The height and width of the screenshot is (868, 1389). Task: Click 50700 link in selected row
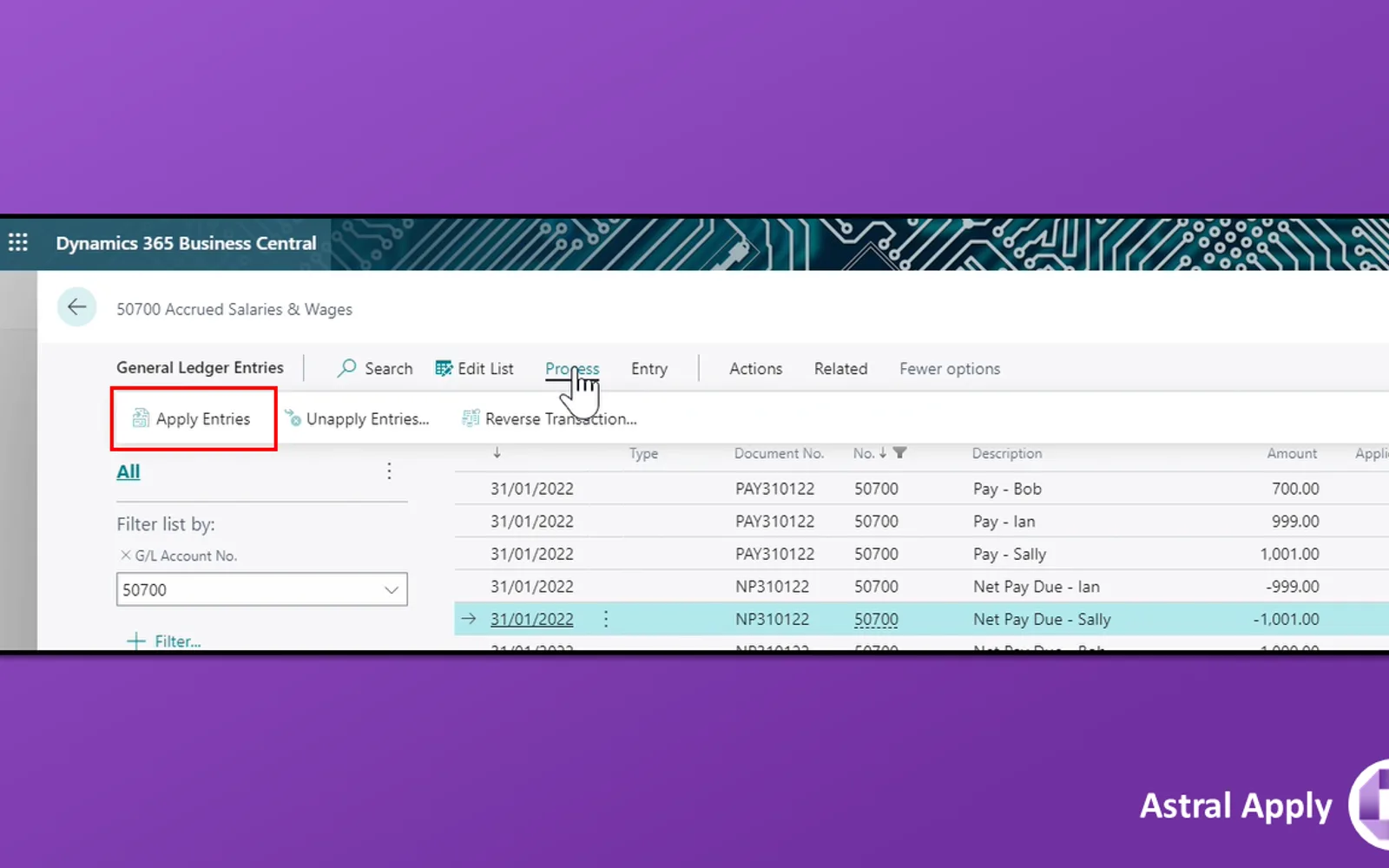click(876, 620)
